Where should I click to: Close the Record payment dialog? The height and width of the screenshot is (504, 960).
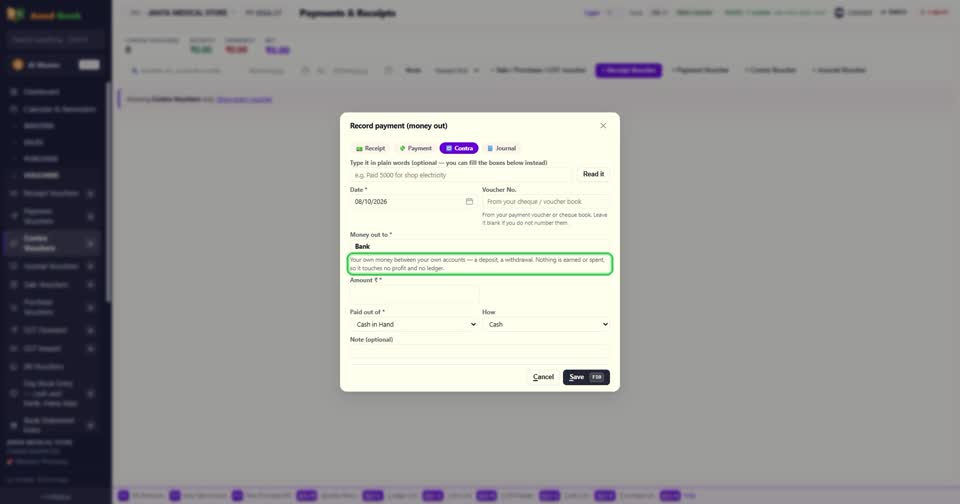coord(603,126)
